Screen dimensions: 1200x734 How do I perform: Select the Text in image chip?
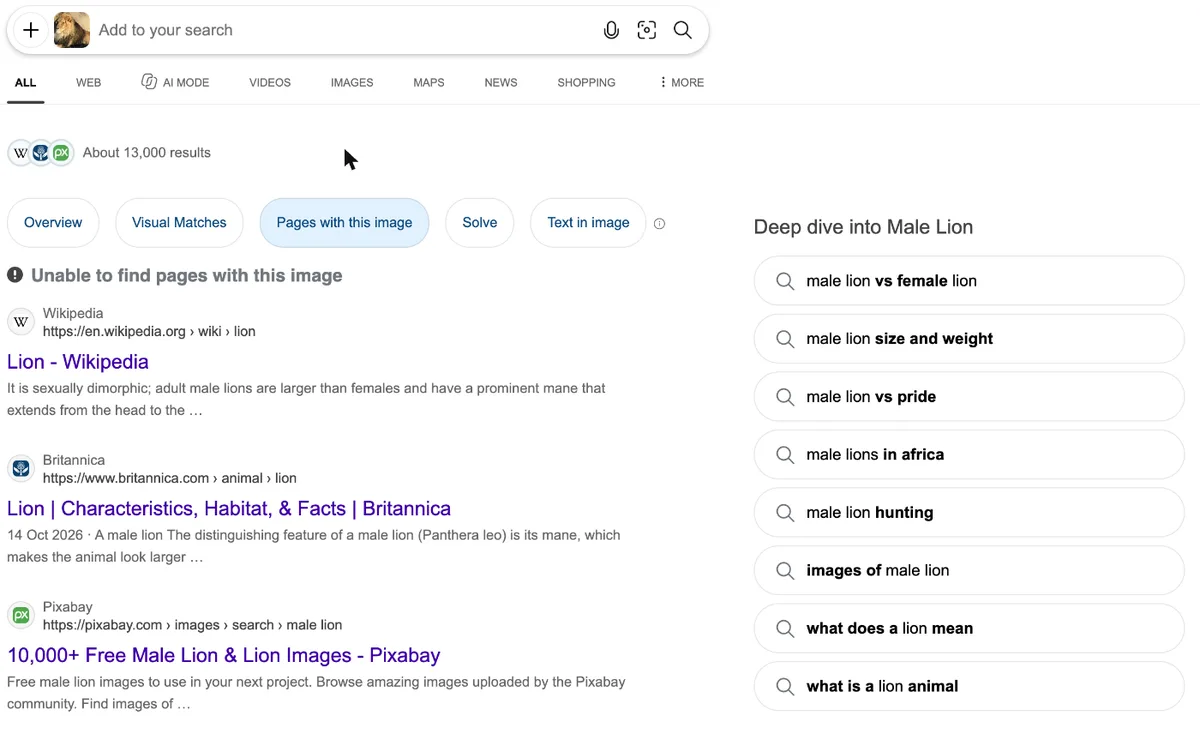point(588,222)
